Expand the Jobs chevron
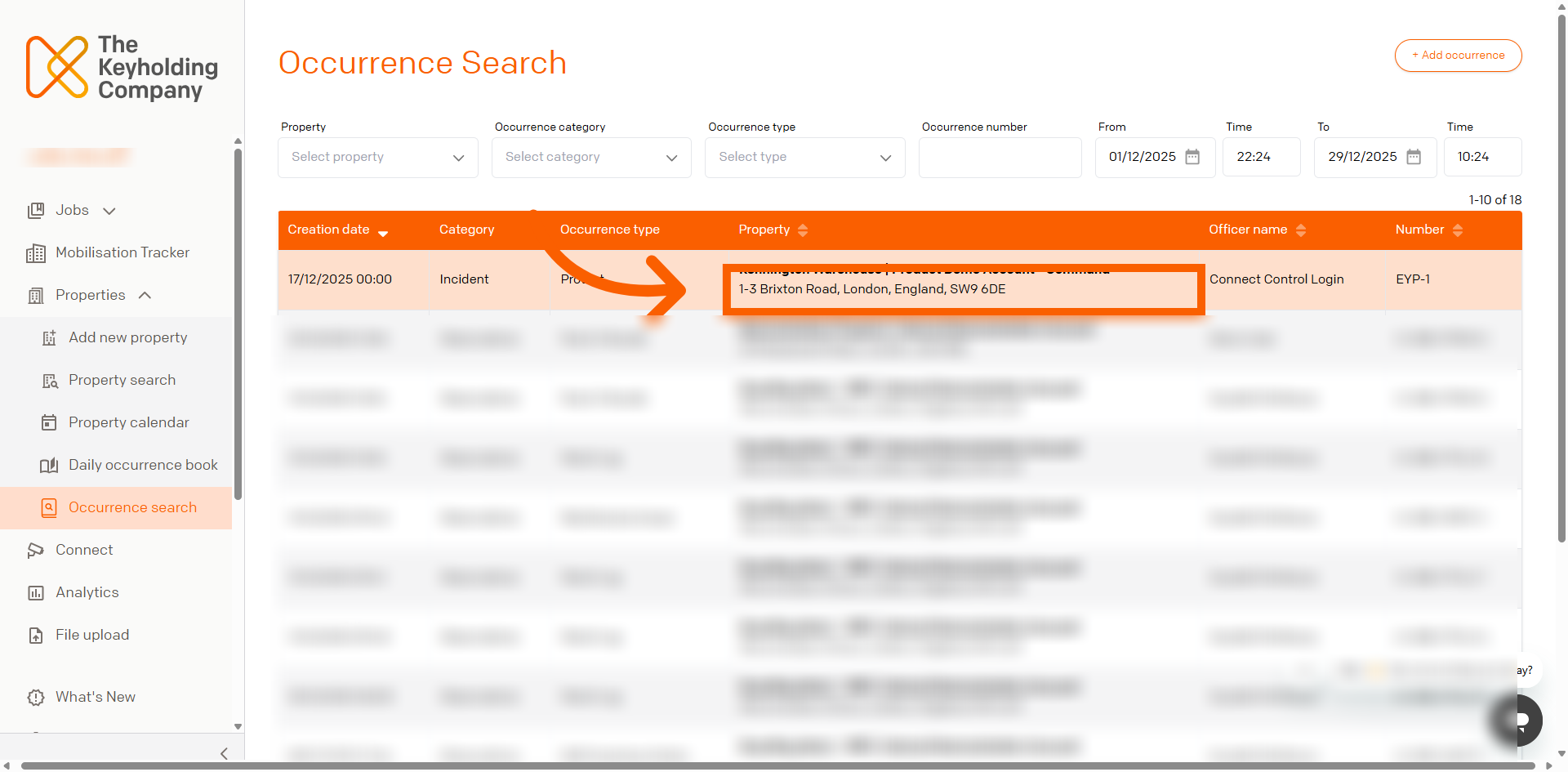The height and width of the screenshot is (772, 1568). pyautogui.click(x=109, y=211)
